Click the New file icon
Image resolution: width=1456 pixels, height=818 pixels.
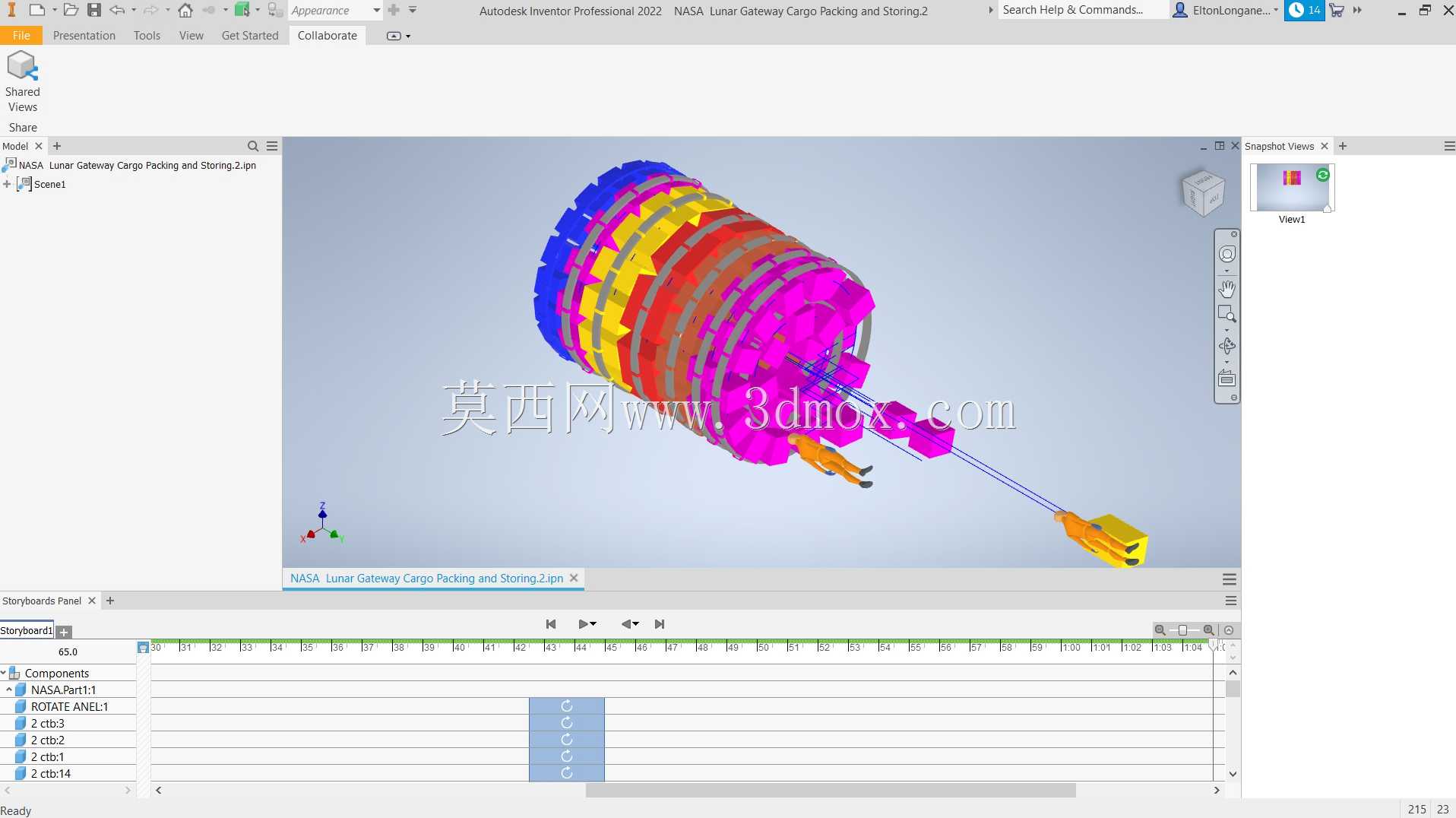[x=36, y=10]
